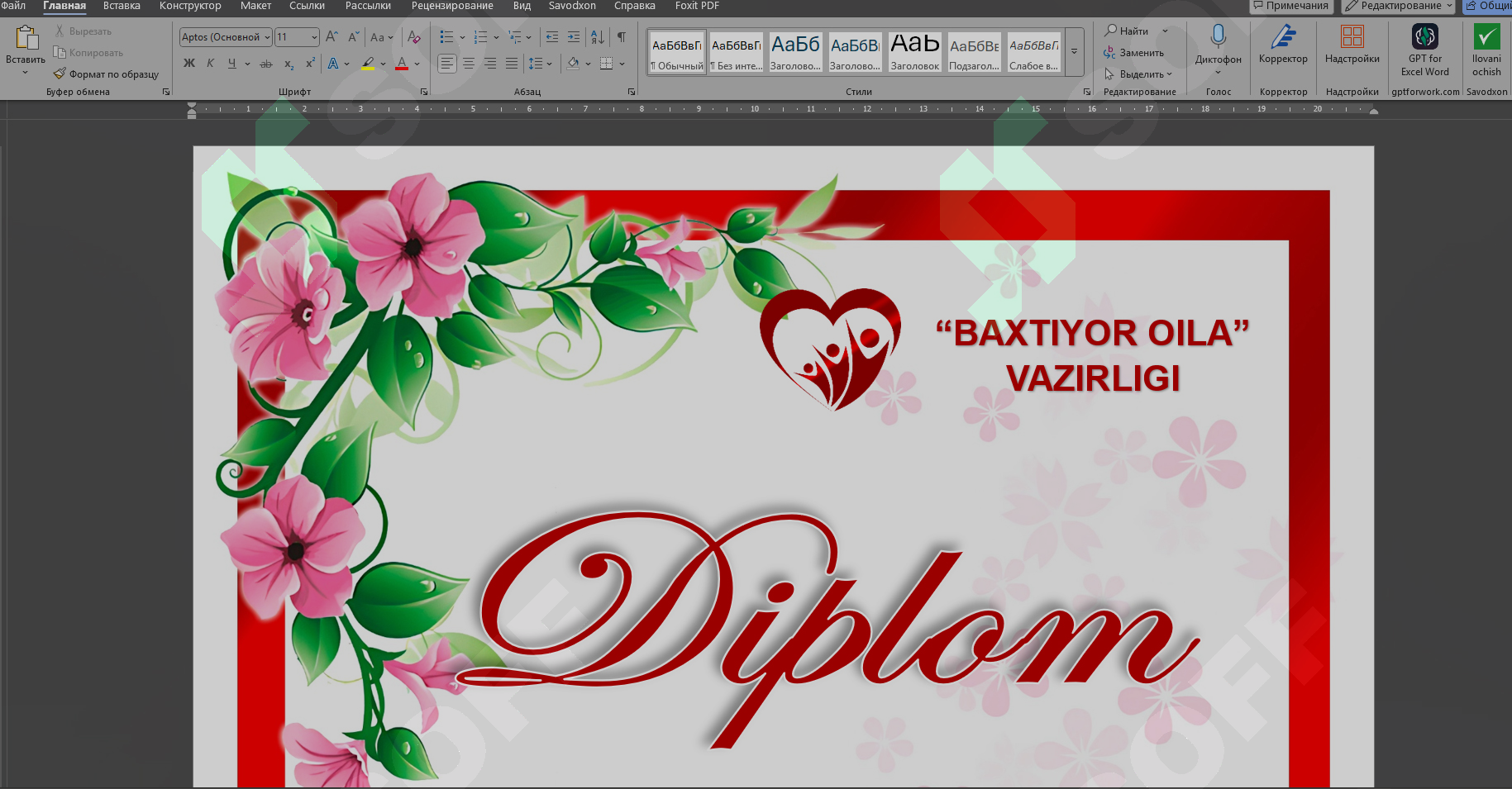
Task: Click the Найти find button
Action: click(x=1127, y=31)
